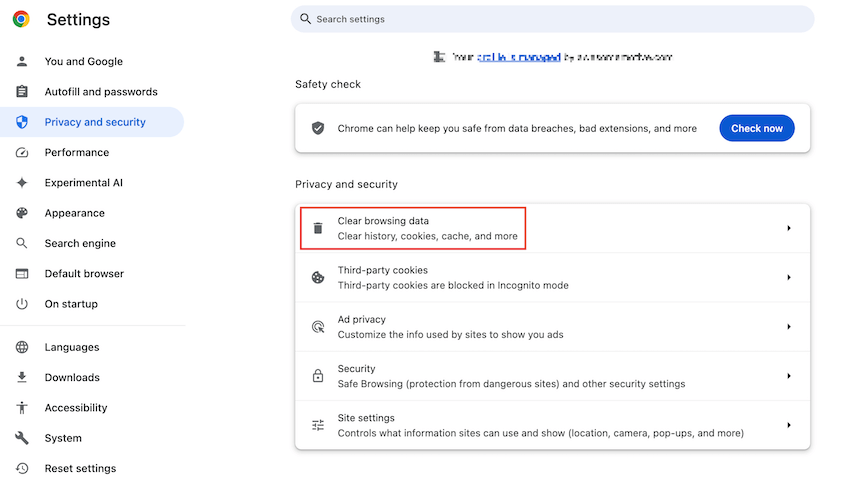Click the trash can icon for Clear browsing data

318,228
